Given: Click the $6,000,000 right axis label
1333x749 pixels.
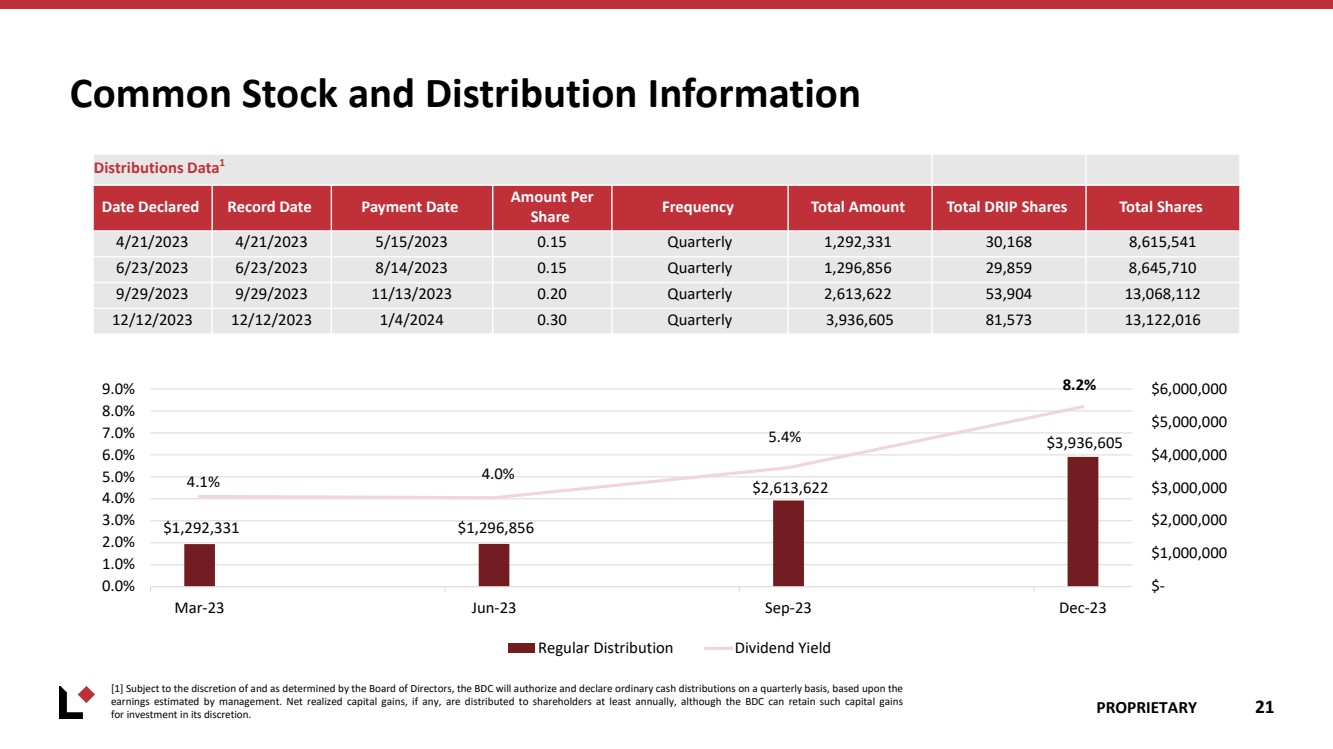Looking at the screenshot, I should tap(1189, 389).
